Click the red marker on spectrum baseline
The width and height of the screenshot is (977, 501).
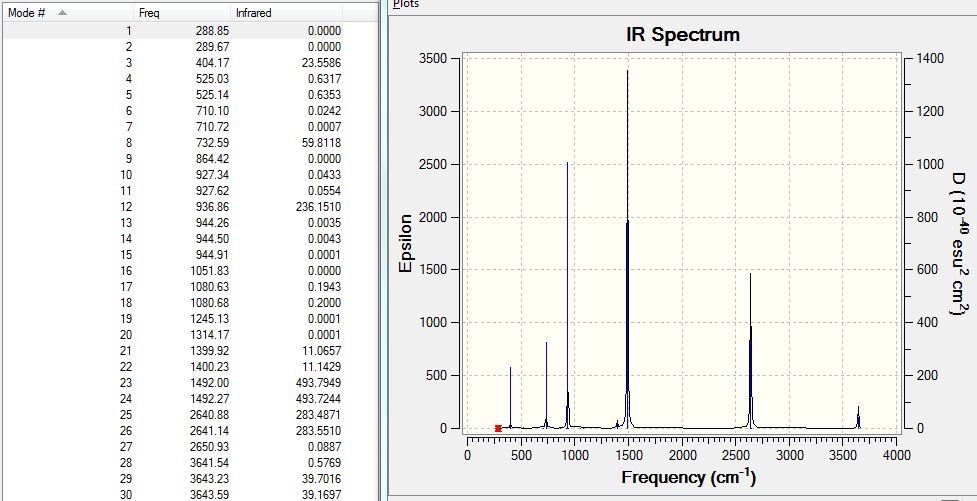tap(498, 428)
